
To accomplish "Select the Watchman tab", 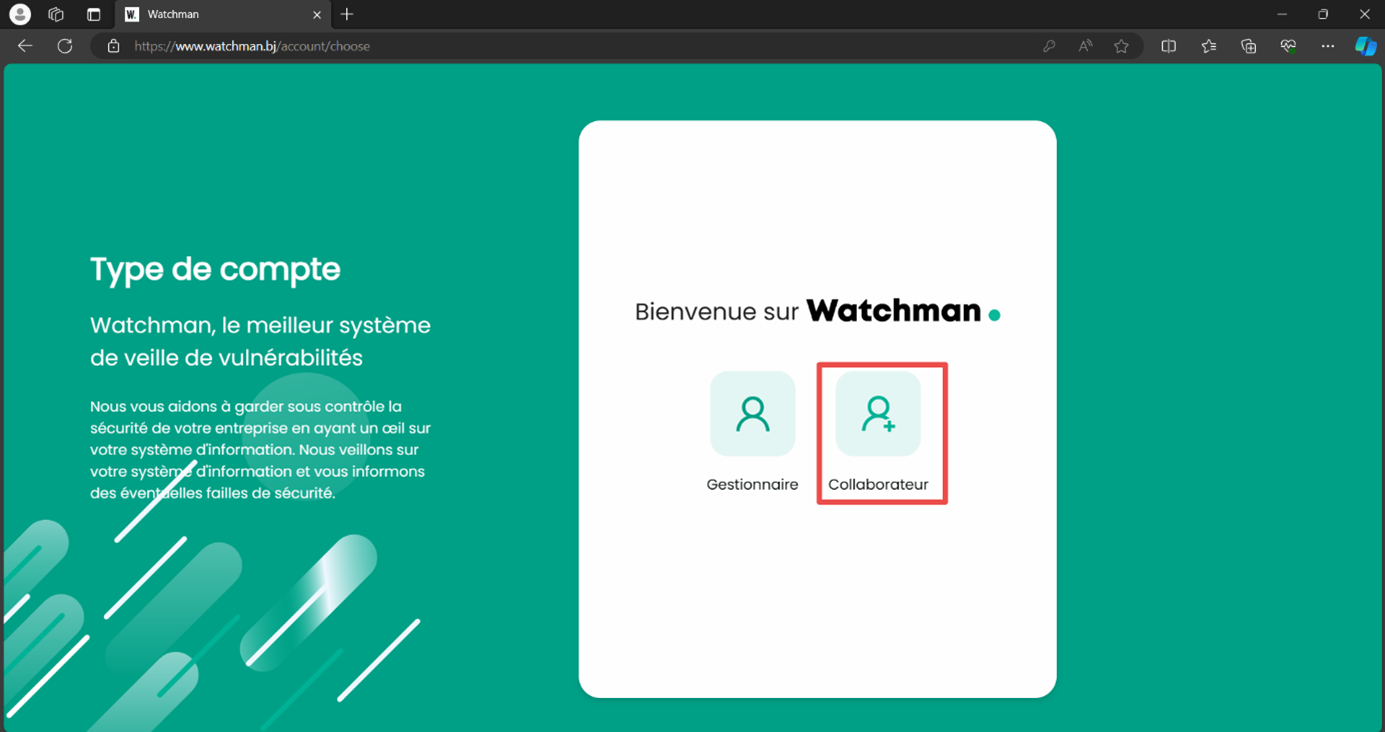I will coord(223,14).
